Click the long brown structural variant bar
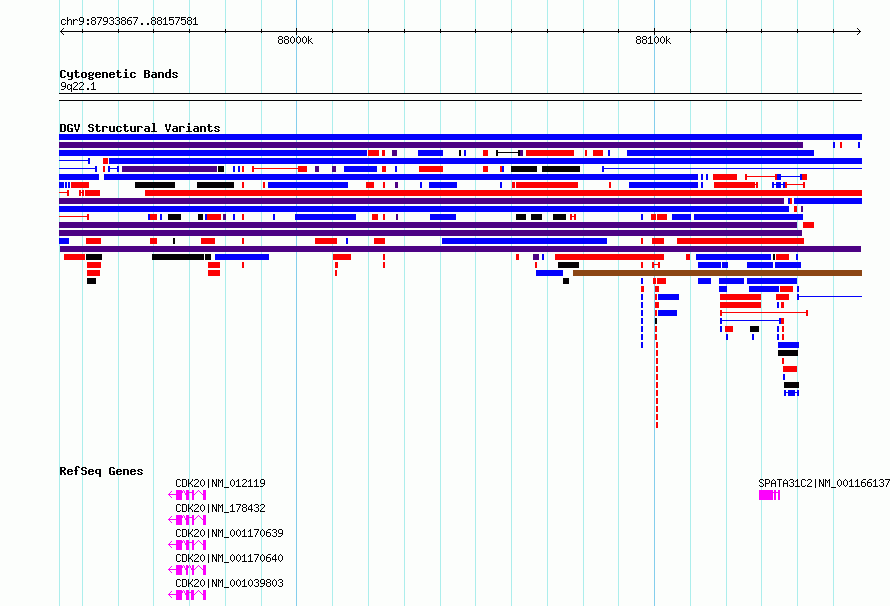 pos(717,273)
